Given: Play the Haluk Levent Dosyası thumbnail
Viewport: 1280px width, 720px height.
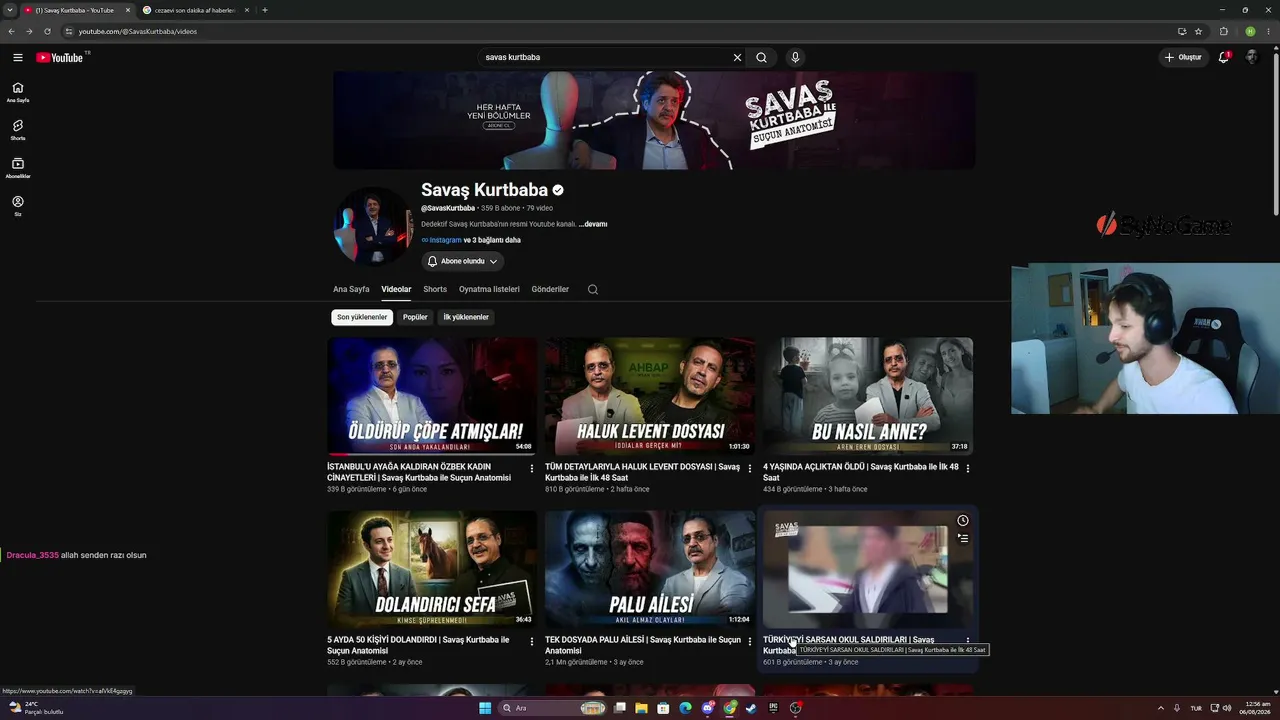Looking at the screenshot, I should [x=650, y=396].
